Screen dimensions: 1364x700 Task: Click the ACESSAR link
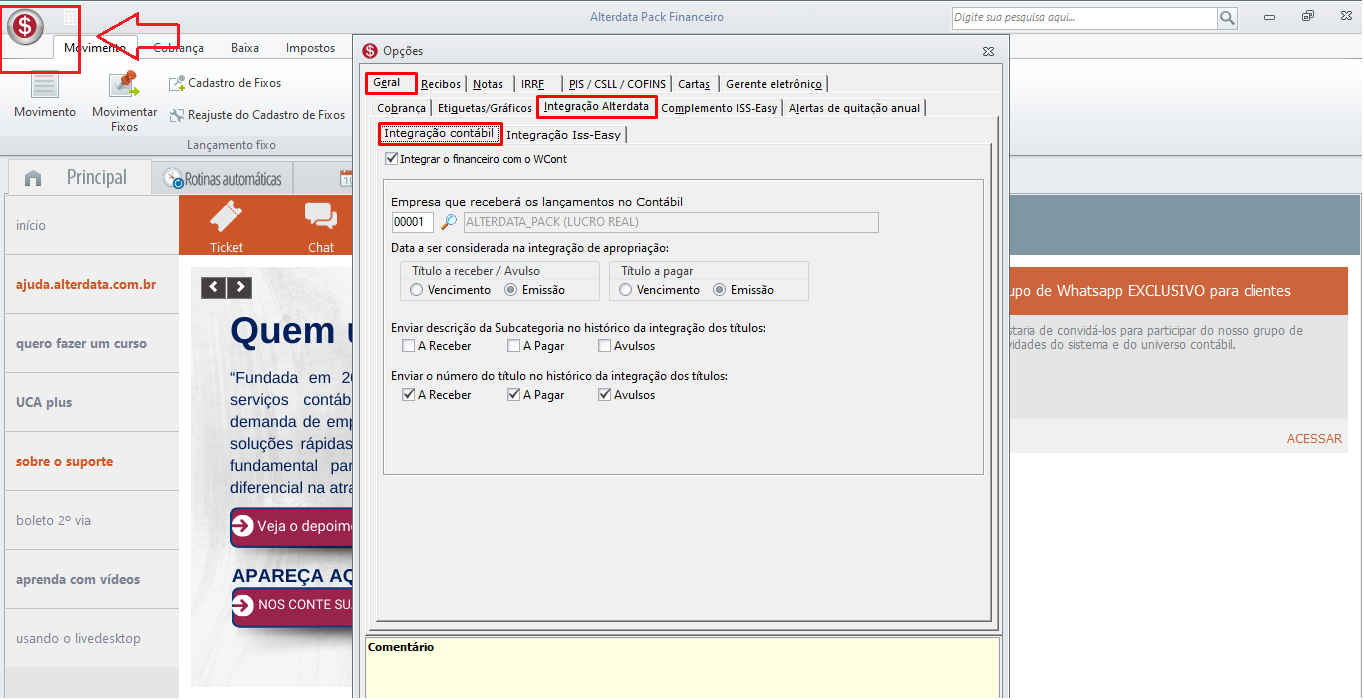[1314, 439]
